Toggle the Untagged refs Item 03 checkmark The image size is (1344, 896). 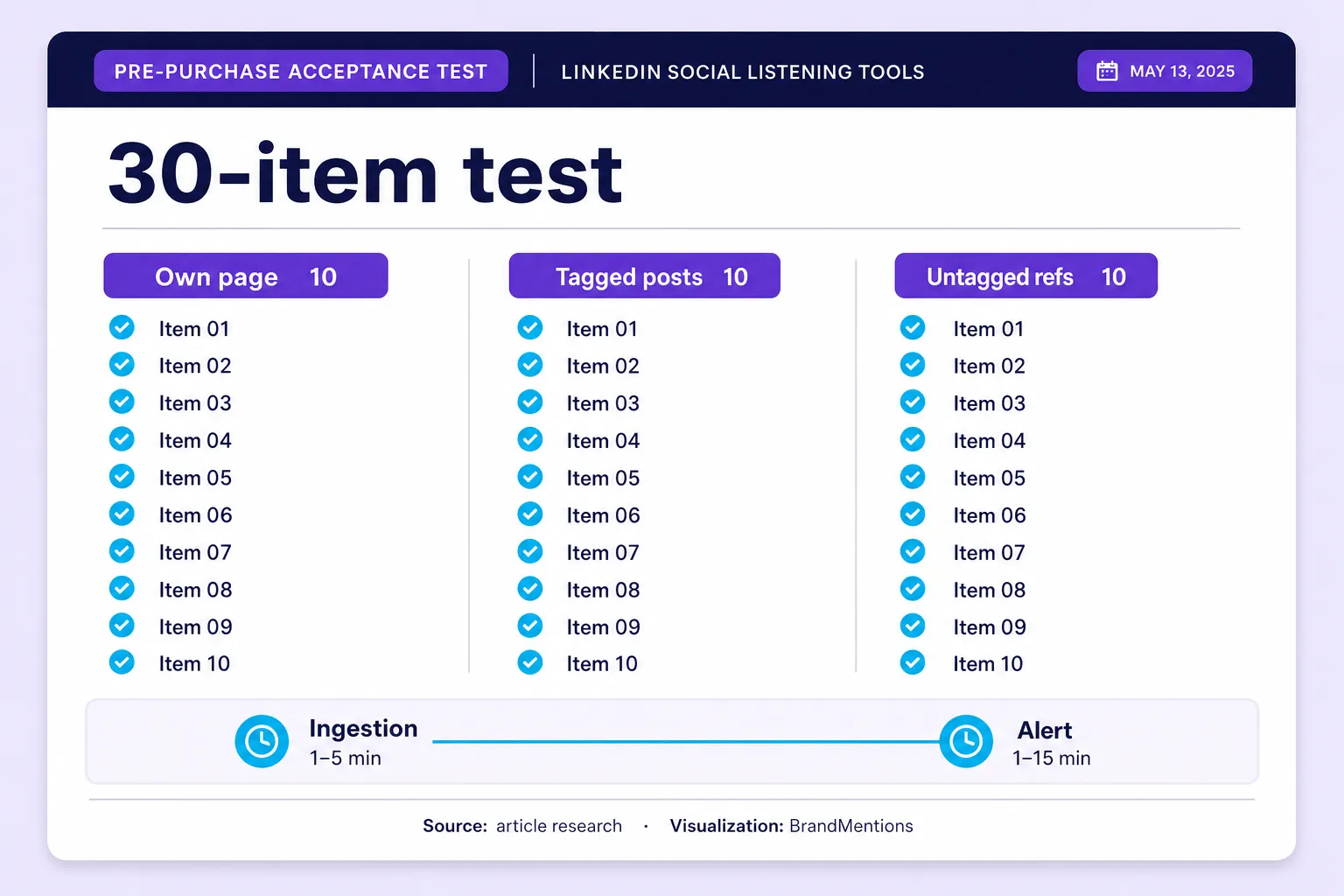(x=913, y=402)
